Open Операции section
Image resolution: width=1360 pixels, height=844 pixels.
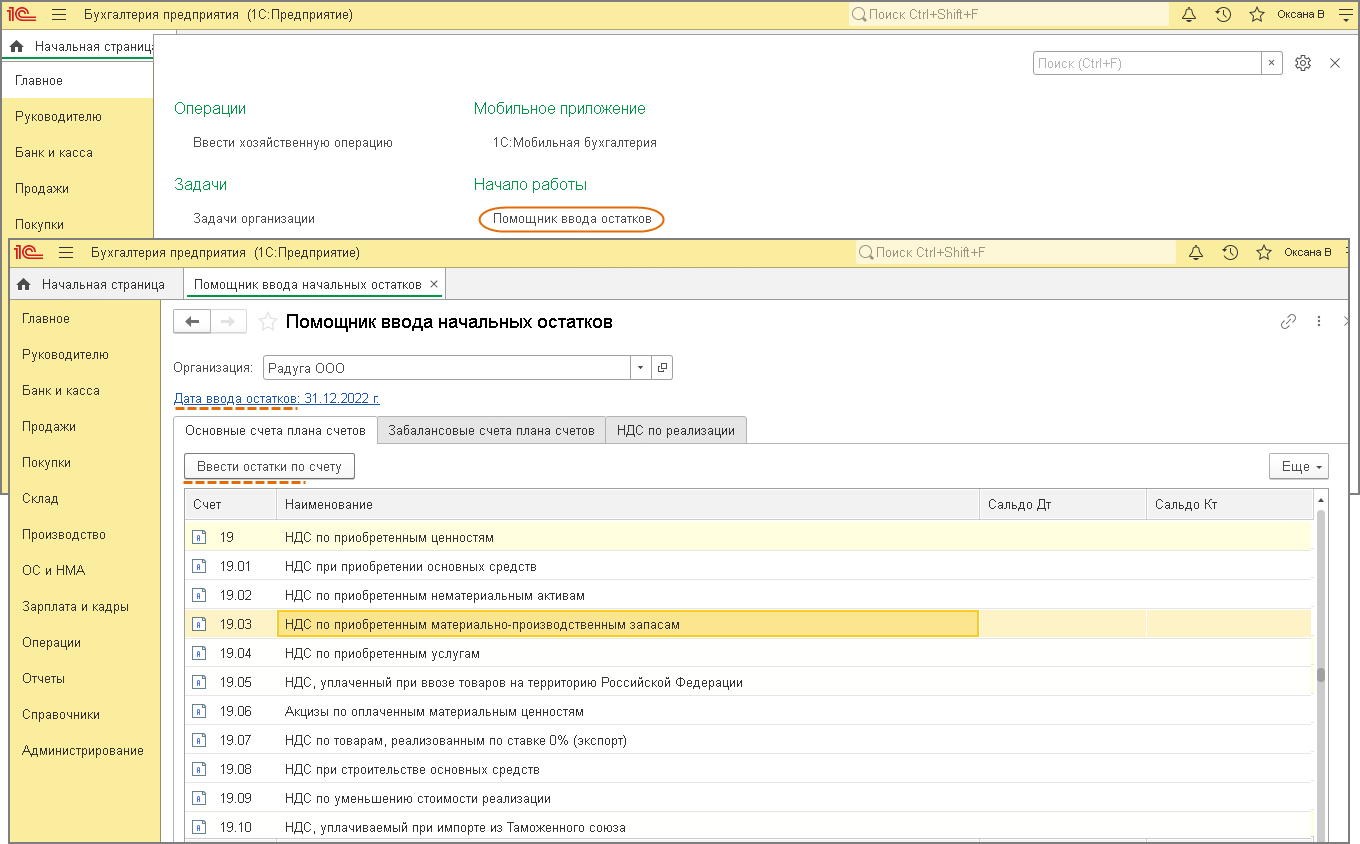[x=51, y=642]
